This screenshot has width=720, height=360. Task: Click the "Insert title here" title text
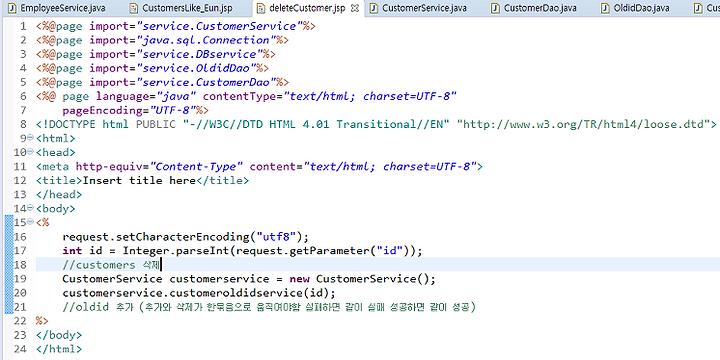point(139,180)
